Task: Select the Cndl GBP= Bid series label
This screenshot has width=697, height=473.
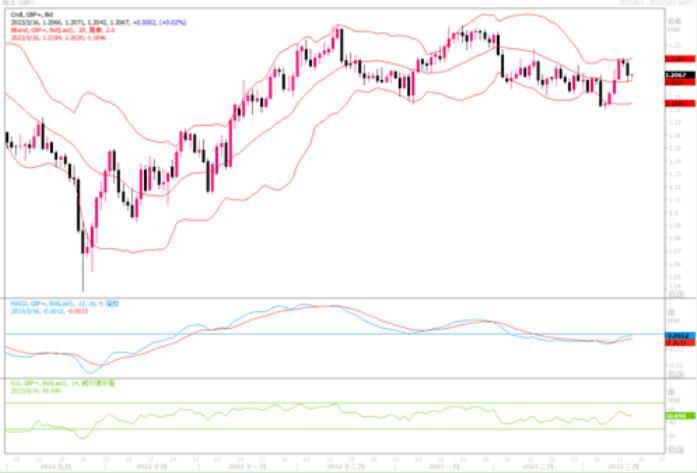Action: click(x=32, y=15)
